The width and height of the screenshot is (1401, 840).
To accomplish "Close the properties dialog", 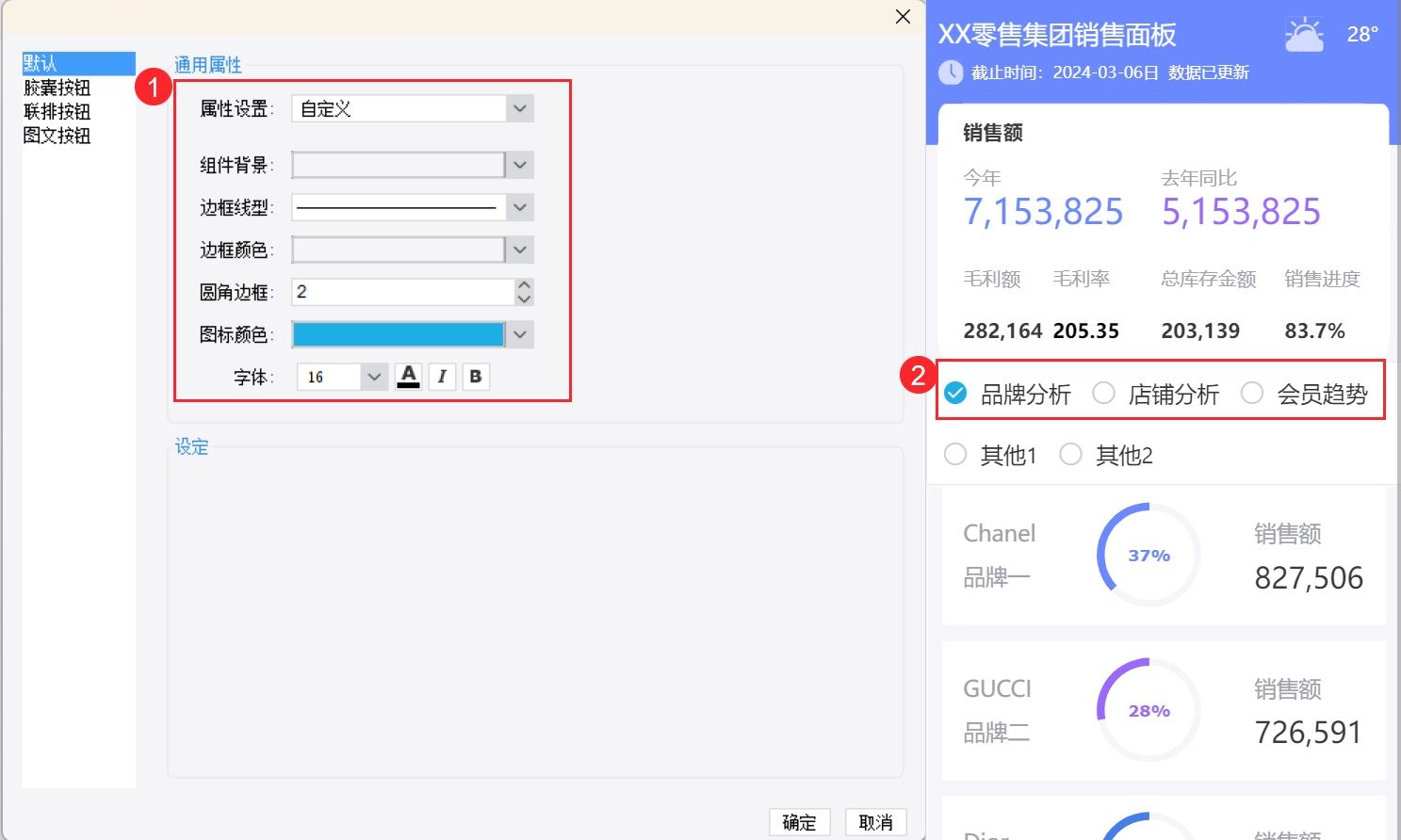I will pyautogui.click(x=903, y=17).
